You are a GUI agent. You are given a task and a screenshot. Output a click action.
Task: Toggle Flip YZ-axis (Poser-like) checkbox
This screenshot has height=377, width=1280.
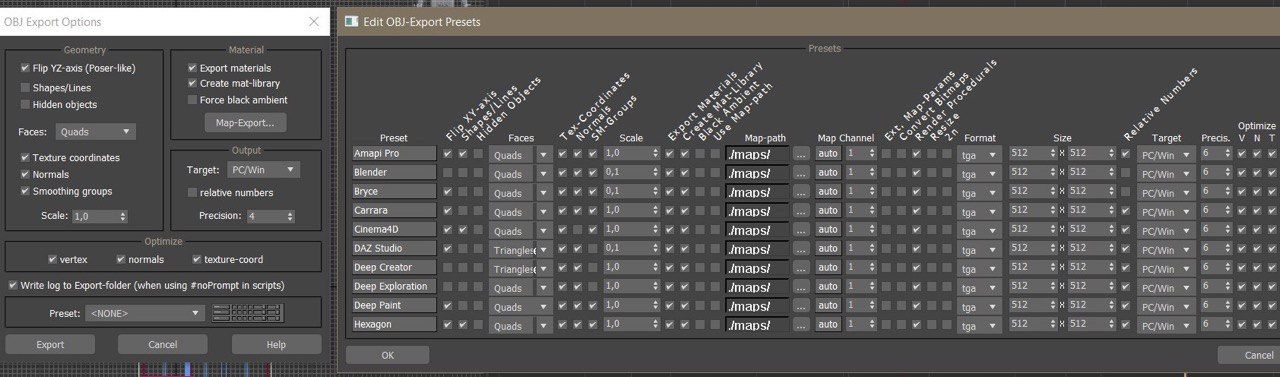click(25, 68)
